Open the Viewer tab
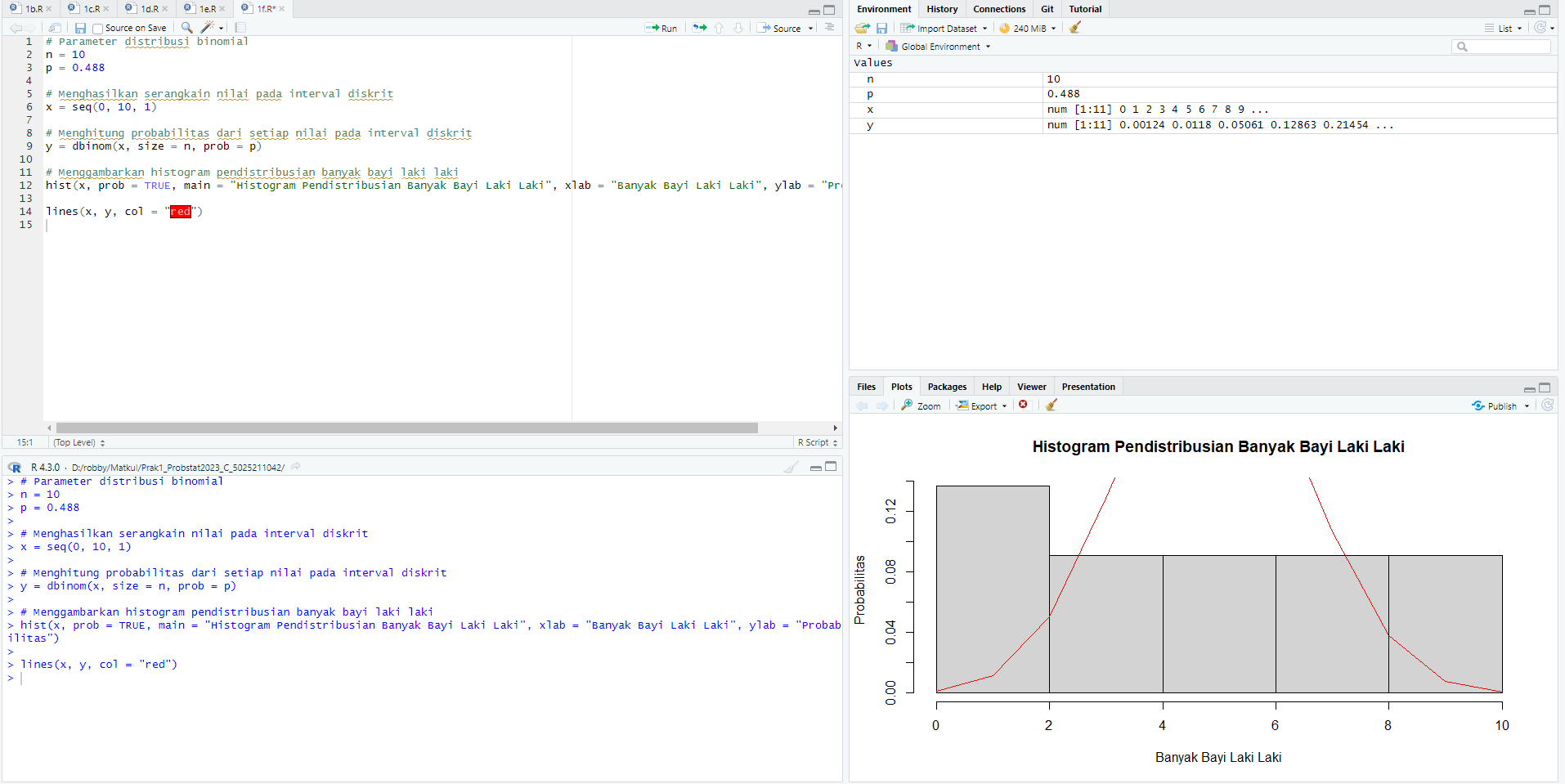Screen dimensions: 1565x784 [x=1031, y=387]
